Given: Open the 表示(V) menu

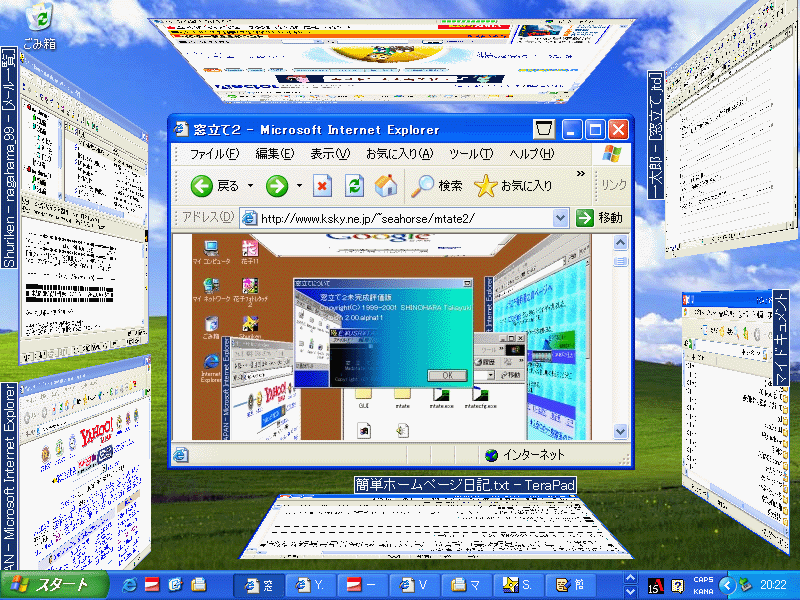Looking at the screenshot, I should pyautogui.click(x=330, y=154).
